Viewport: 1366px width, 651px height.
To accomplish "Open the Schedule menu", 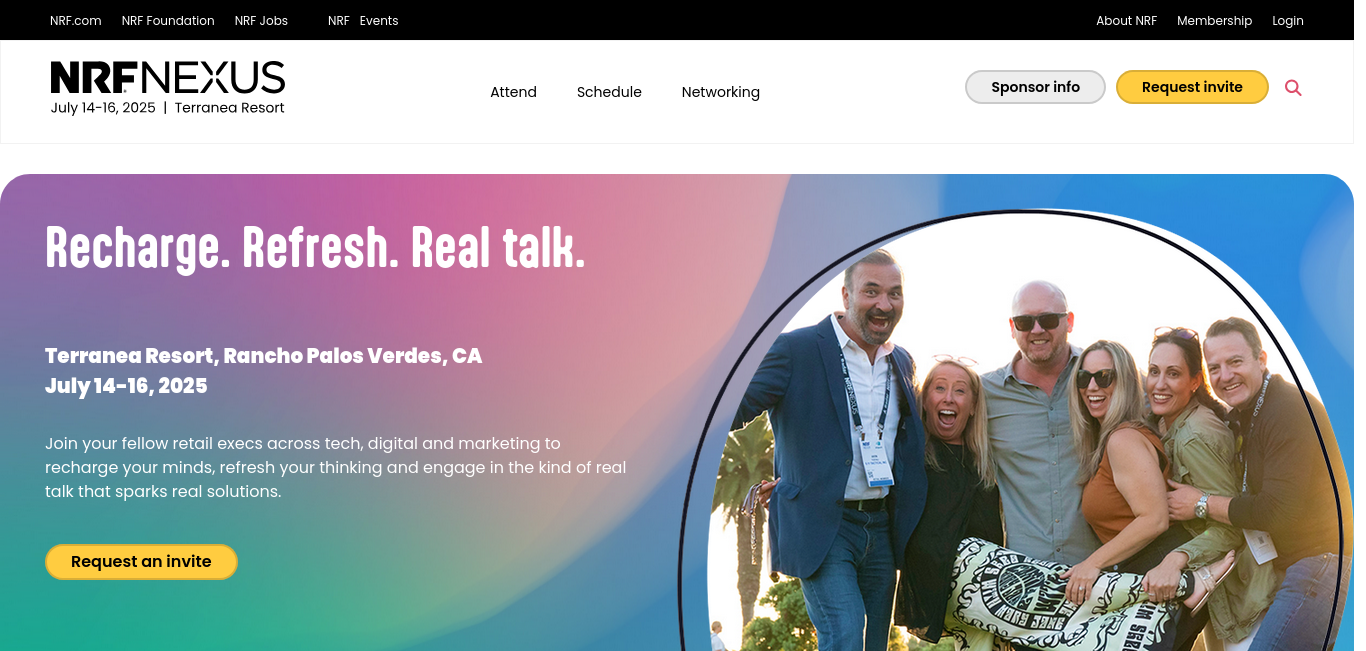I will 609,92.
